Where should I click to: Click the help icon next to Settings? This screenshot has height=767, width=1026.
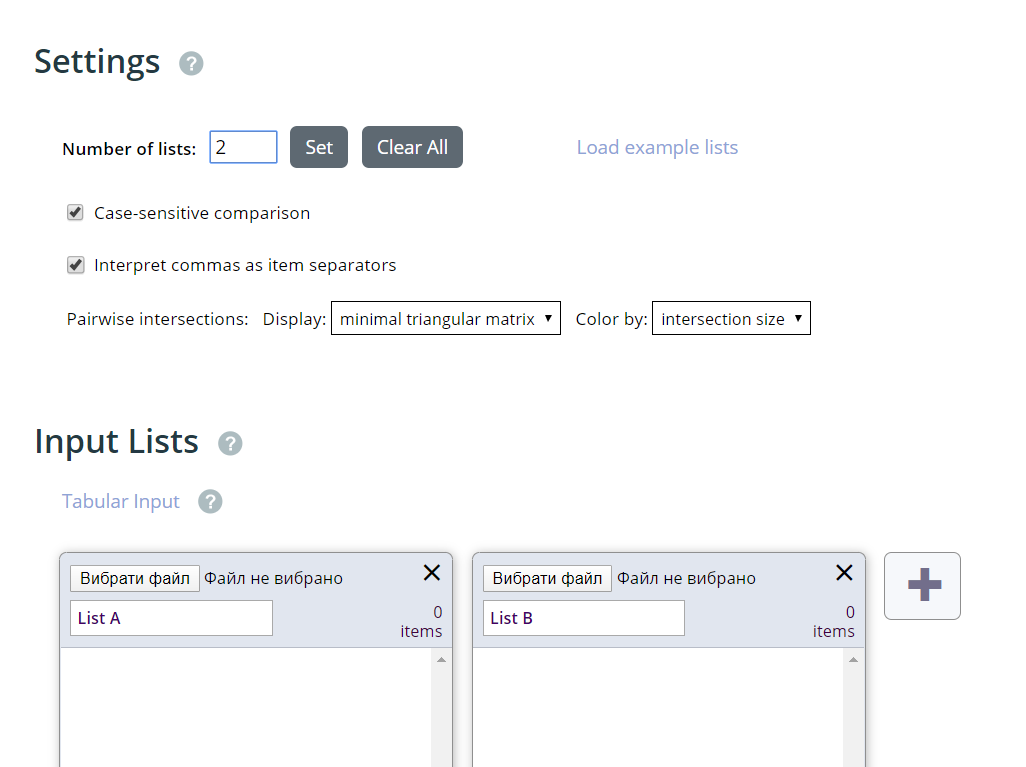pyautogui.click(x=191, y=64)
